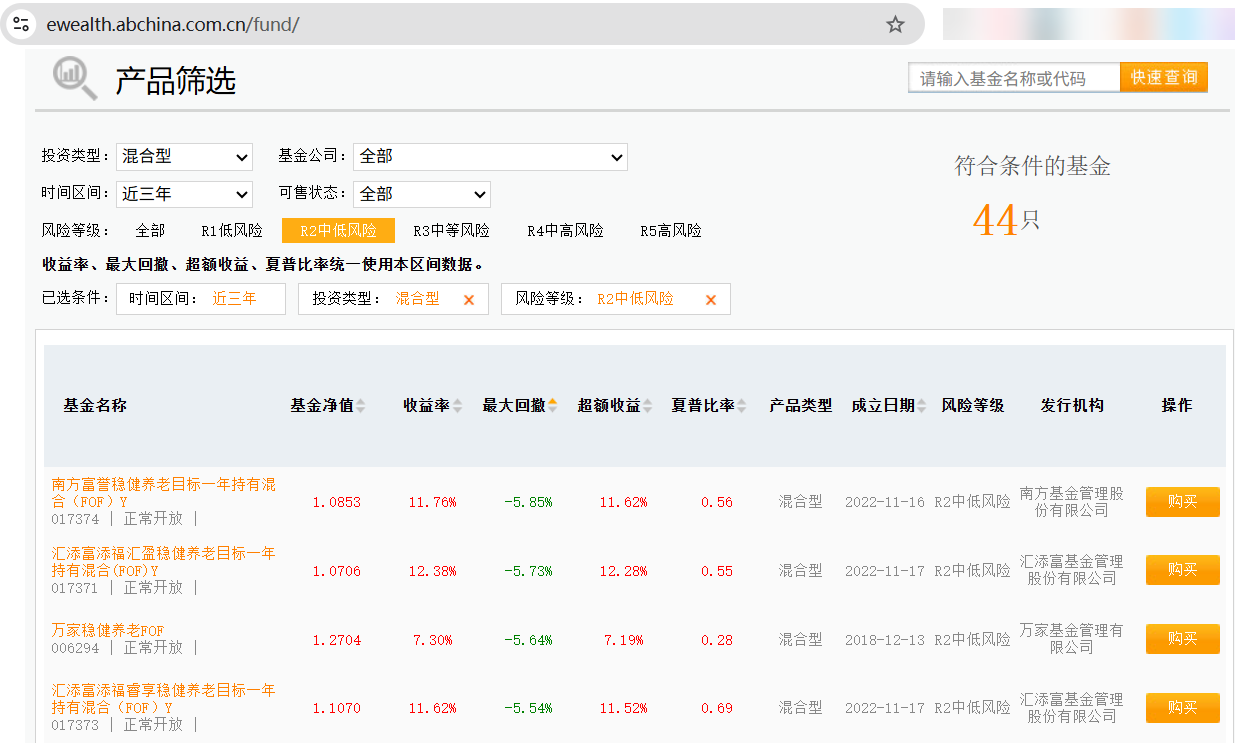Viewport: 1235px width, 743px height.
Task: Choose 全部 in the risk level row
Action: tap(150, 231)
